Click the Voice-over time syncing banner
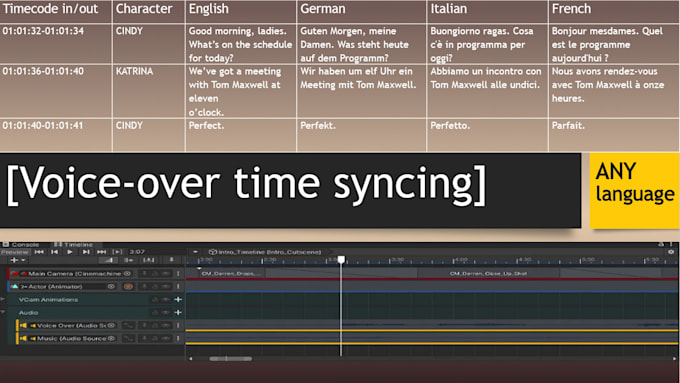Screen dimensions: 680x383 pyautogui.click(x=290, y=190)
